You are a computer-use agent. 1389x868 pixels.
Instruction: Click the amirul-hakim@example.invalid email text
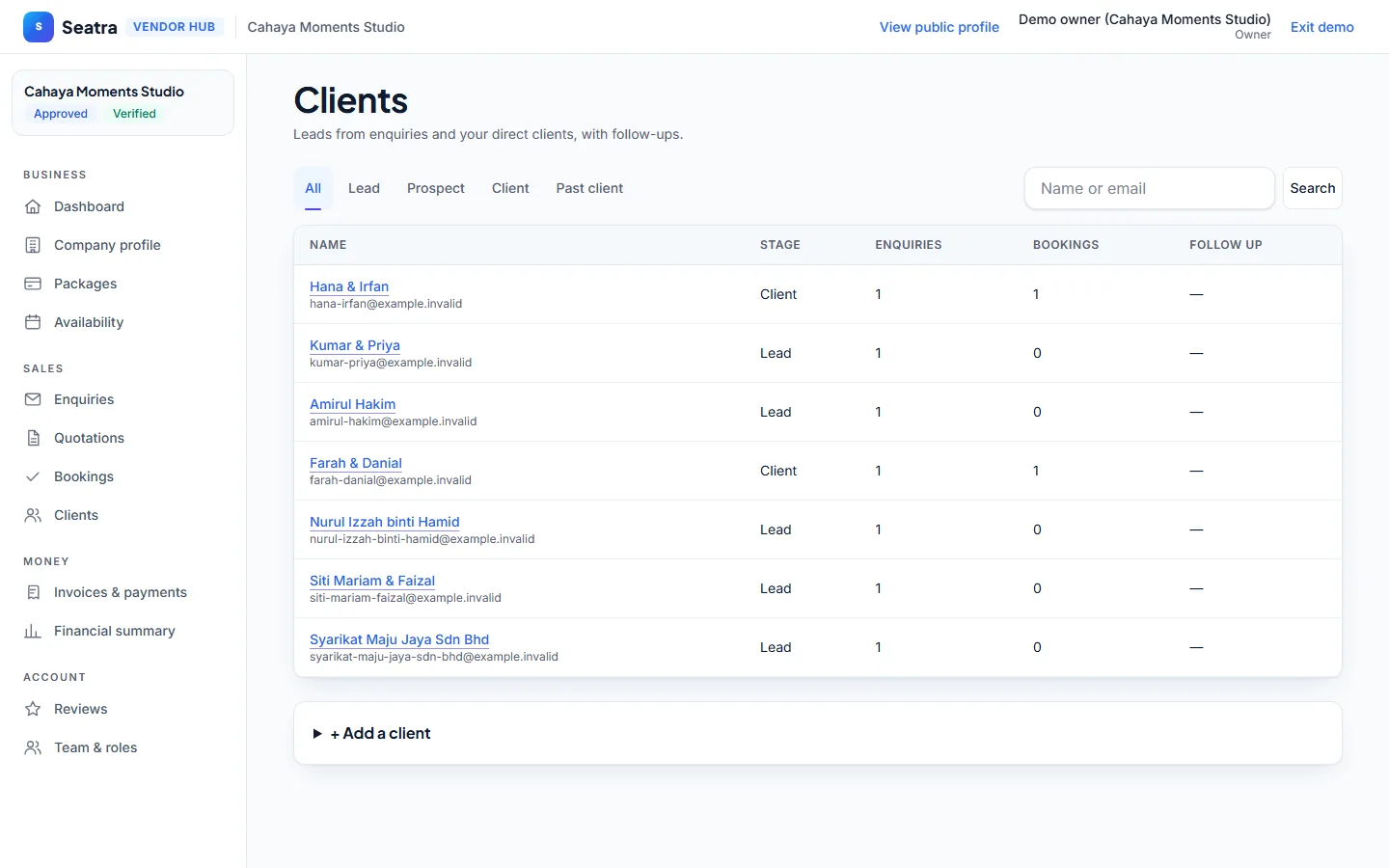393,421
